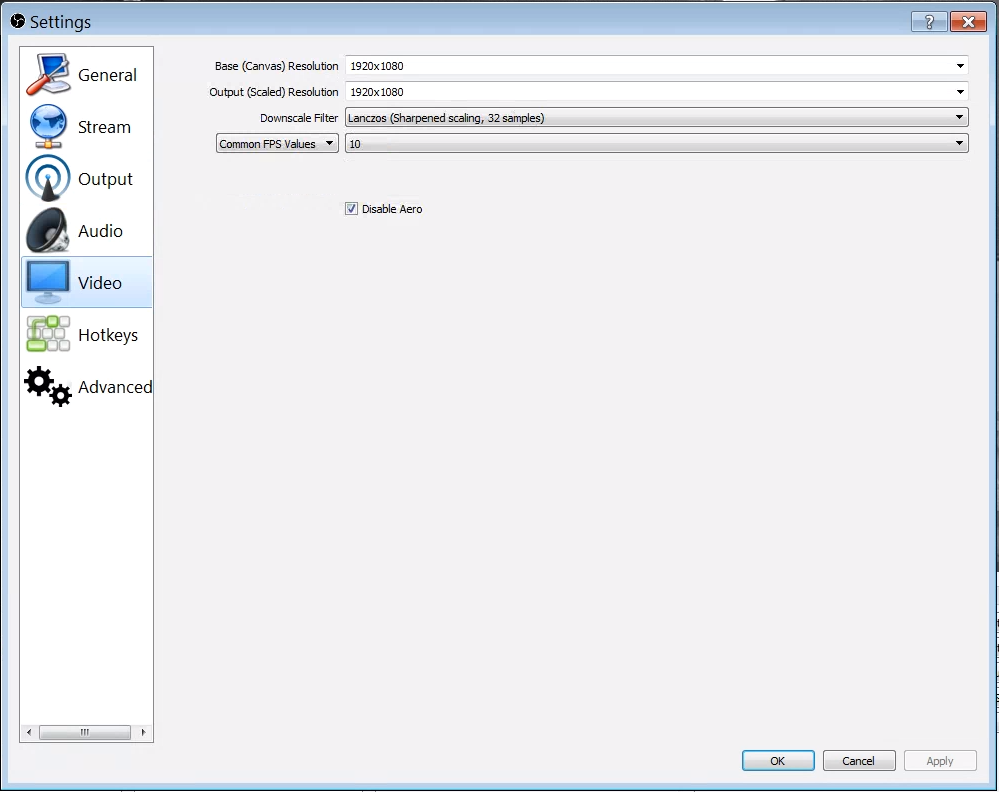Open the Downscale Filter combo box
The height and width of the screenshot is (792, 999).
pyautogui.click(x=656, y=117)
